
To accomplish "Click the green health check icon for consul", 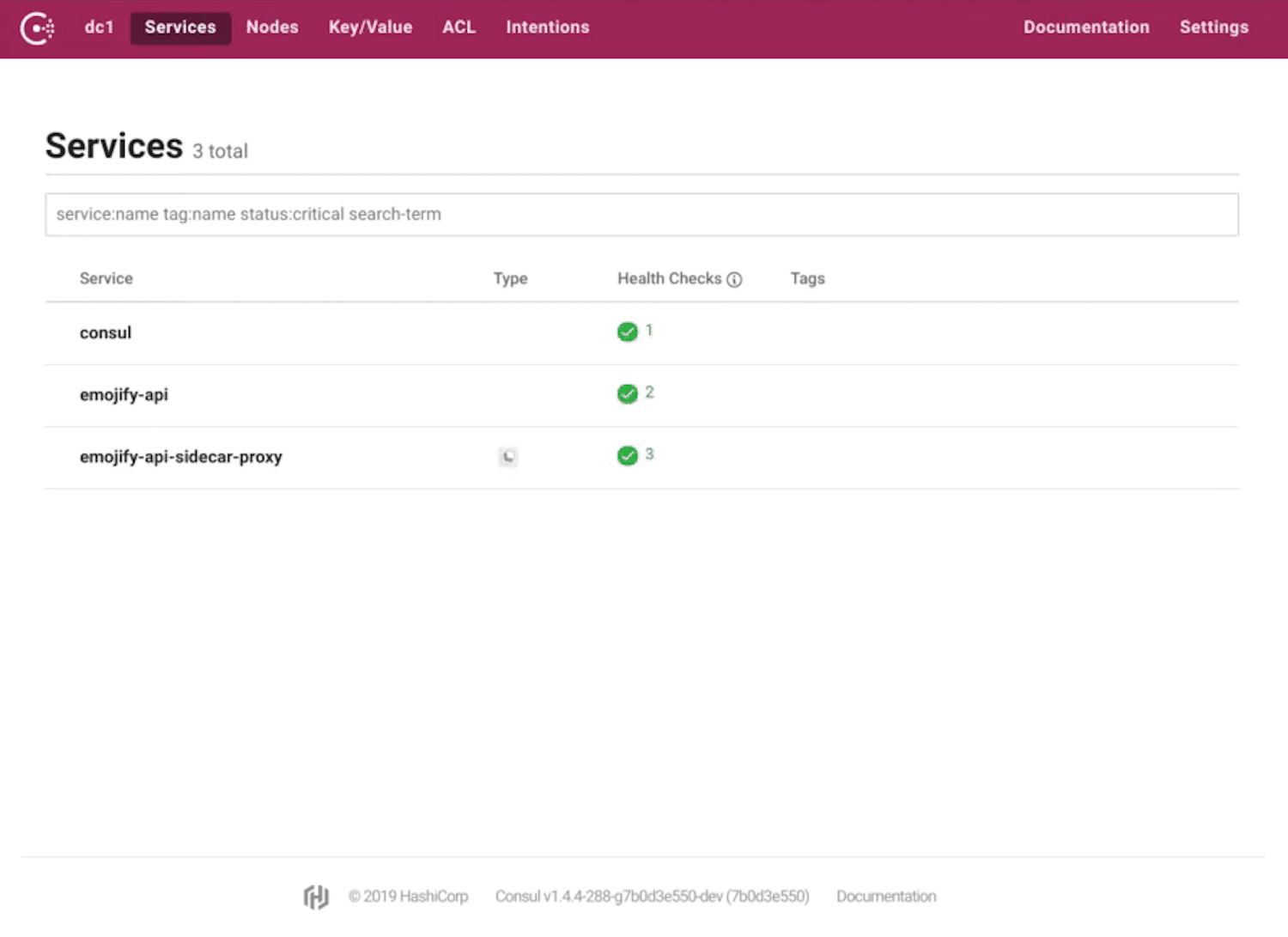I will click(628, 332).
